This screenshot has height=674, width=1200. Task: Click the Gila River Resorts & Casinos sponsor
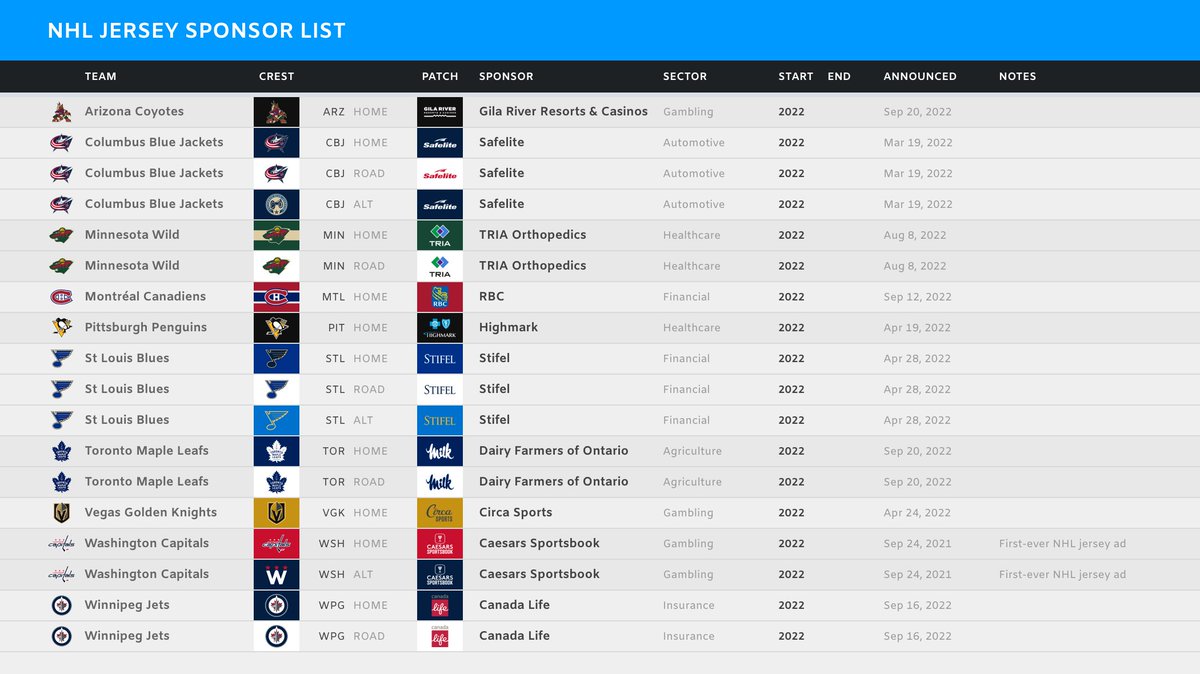(563, 112)
